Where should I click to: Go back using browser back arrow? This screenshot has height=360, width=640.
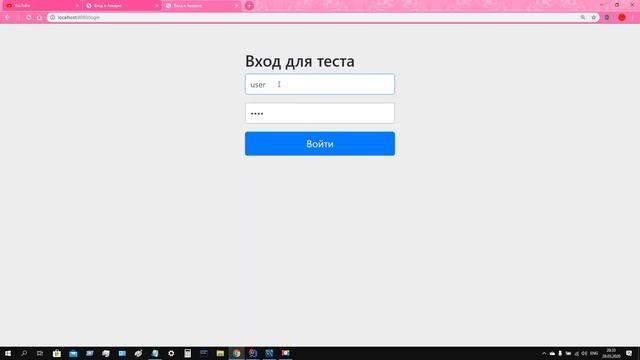(7, 18)
